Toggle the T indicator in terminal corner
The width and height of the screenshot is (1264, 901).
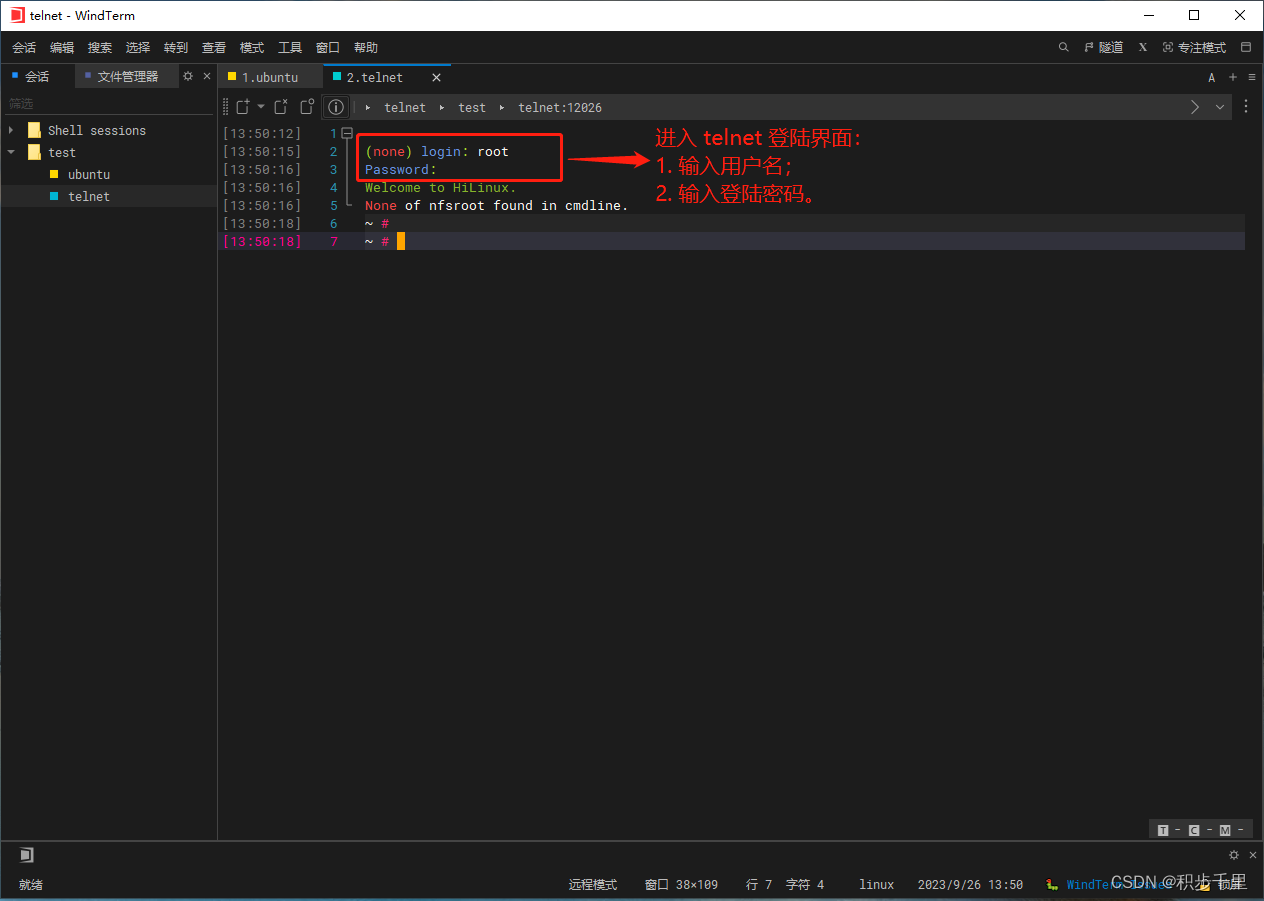tap(1163, 830)
